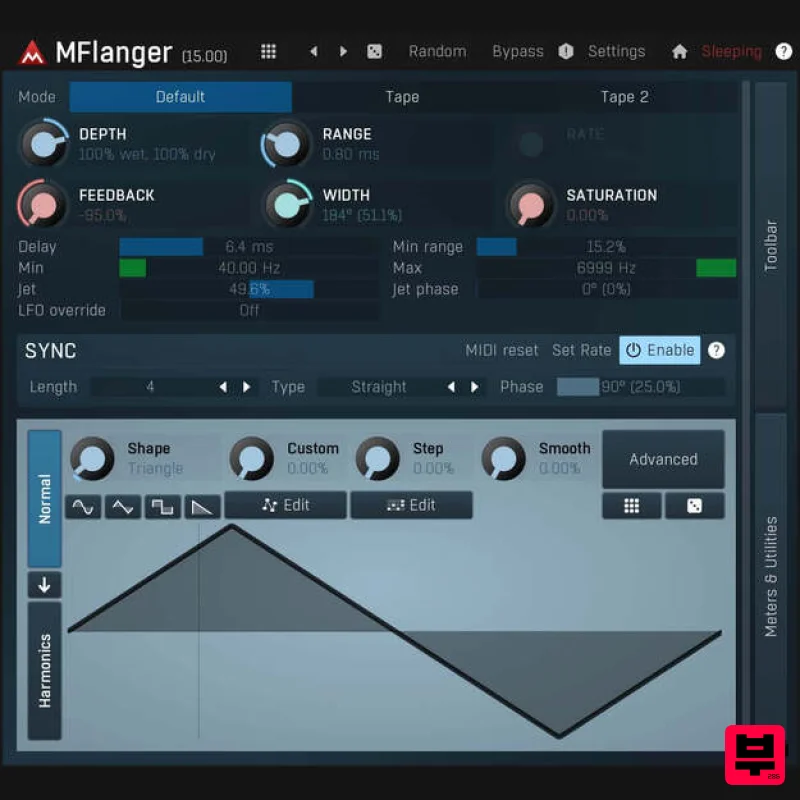Select the saw wave shape icon

pyautogui.click(x=201, y=507)
